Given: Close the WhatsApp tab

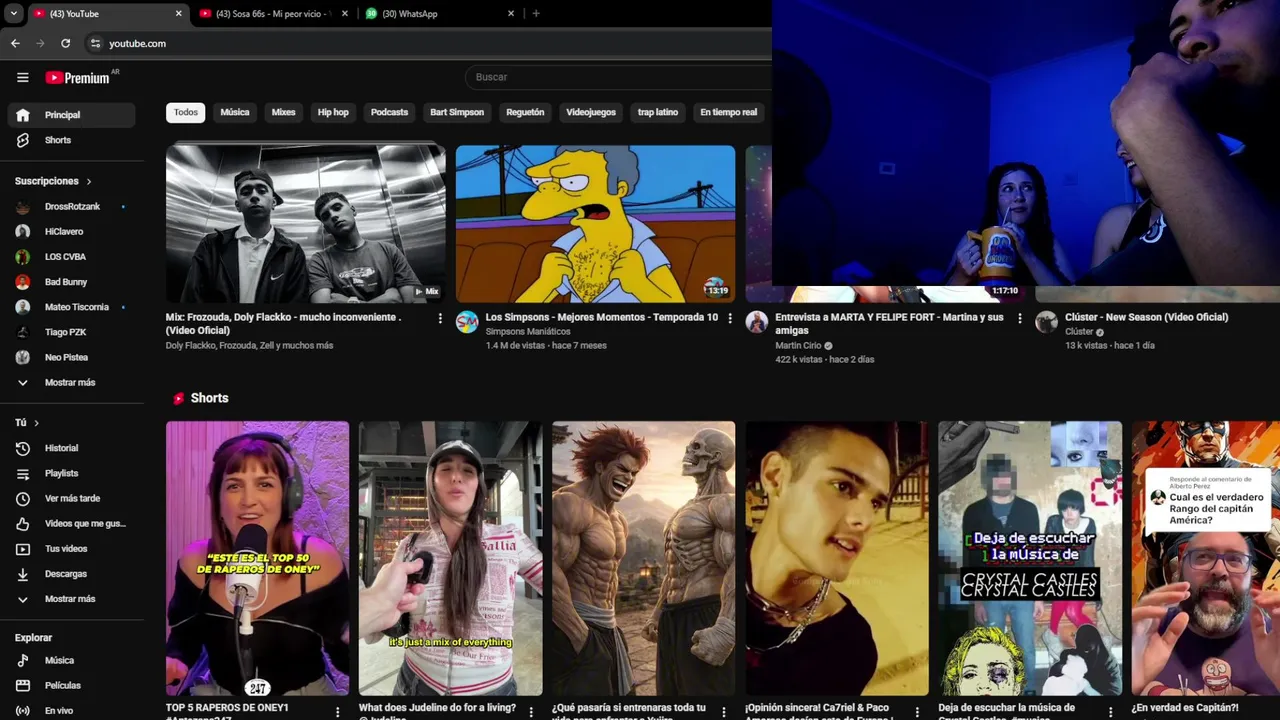Looking at the screenshot, I should (511, 13).
